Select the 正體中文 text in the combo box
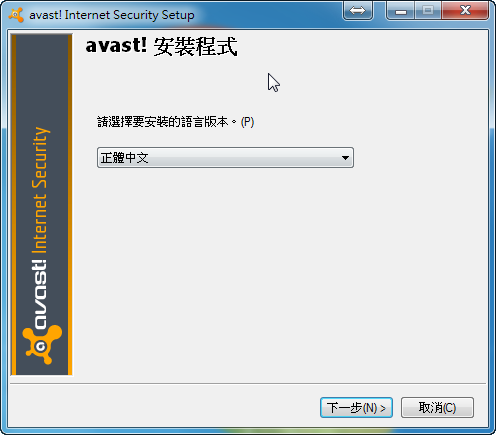The width and height of the screenshot is (496, 435). tap(125, 158)
